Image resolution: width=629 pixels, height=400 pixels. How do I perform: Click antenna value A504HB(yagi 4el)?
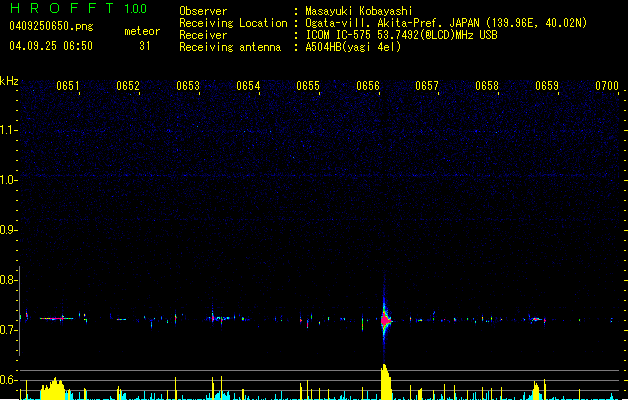point(353,47)
